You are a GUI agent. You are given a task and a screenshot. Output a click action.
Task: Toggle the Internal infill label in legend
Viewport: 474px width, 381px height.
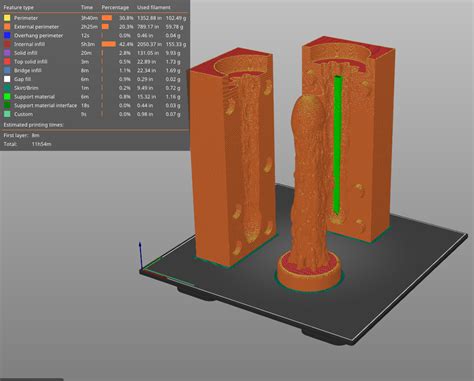click(x=29, y=44)
